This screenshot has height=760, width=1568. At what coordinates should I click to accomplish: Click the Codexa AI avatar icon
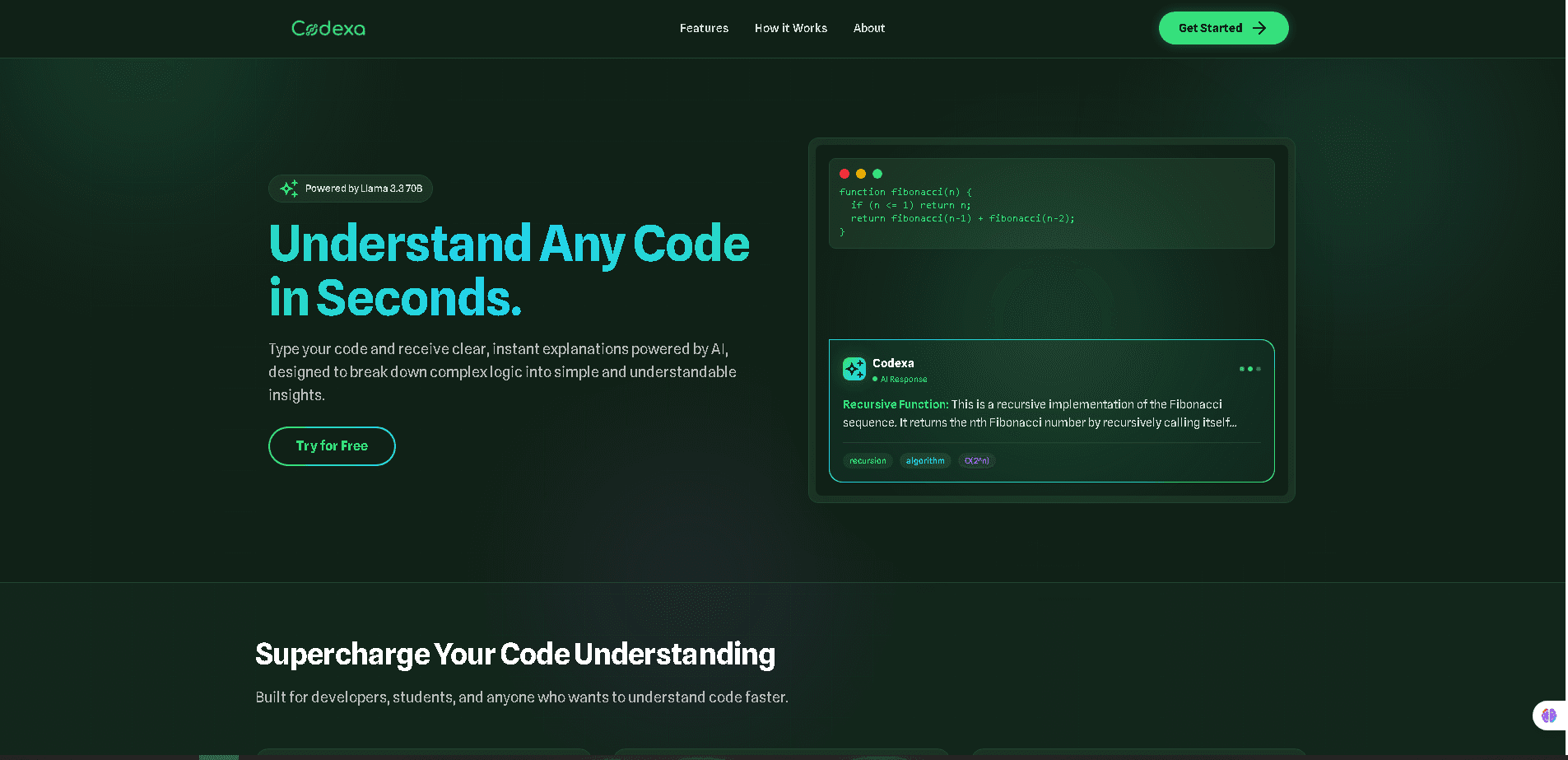[854, 369]
